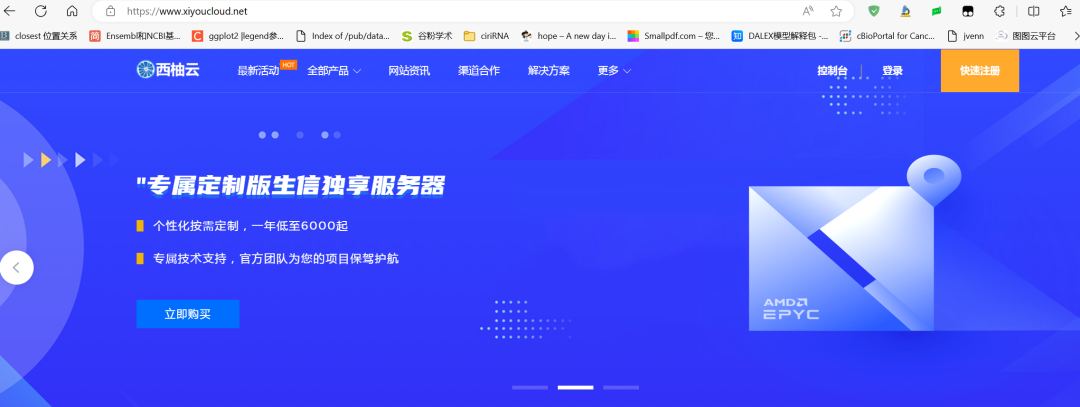Click text 专属技术支持，官方团队为您的项目保驾护航
Image resolution: width=1080 pixels, height=407 pixels.
[276, 259]
